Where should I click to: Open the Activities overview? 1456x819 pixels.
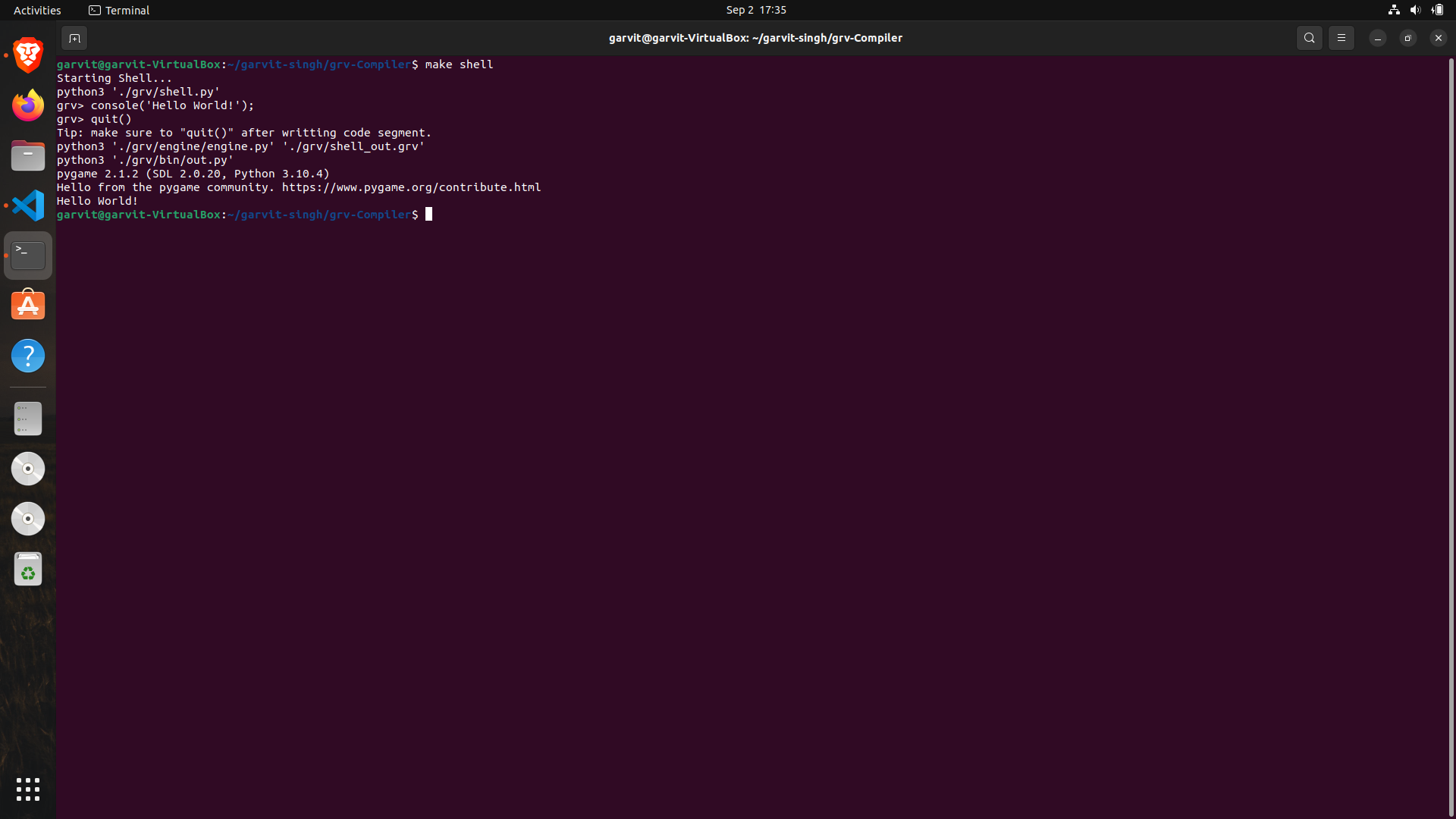37,10
